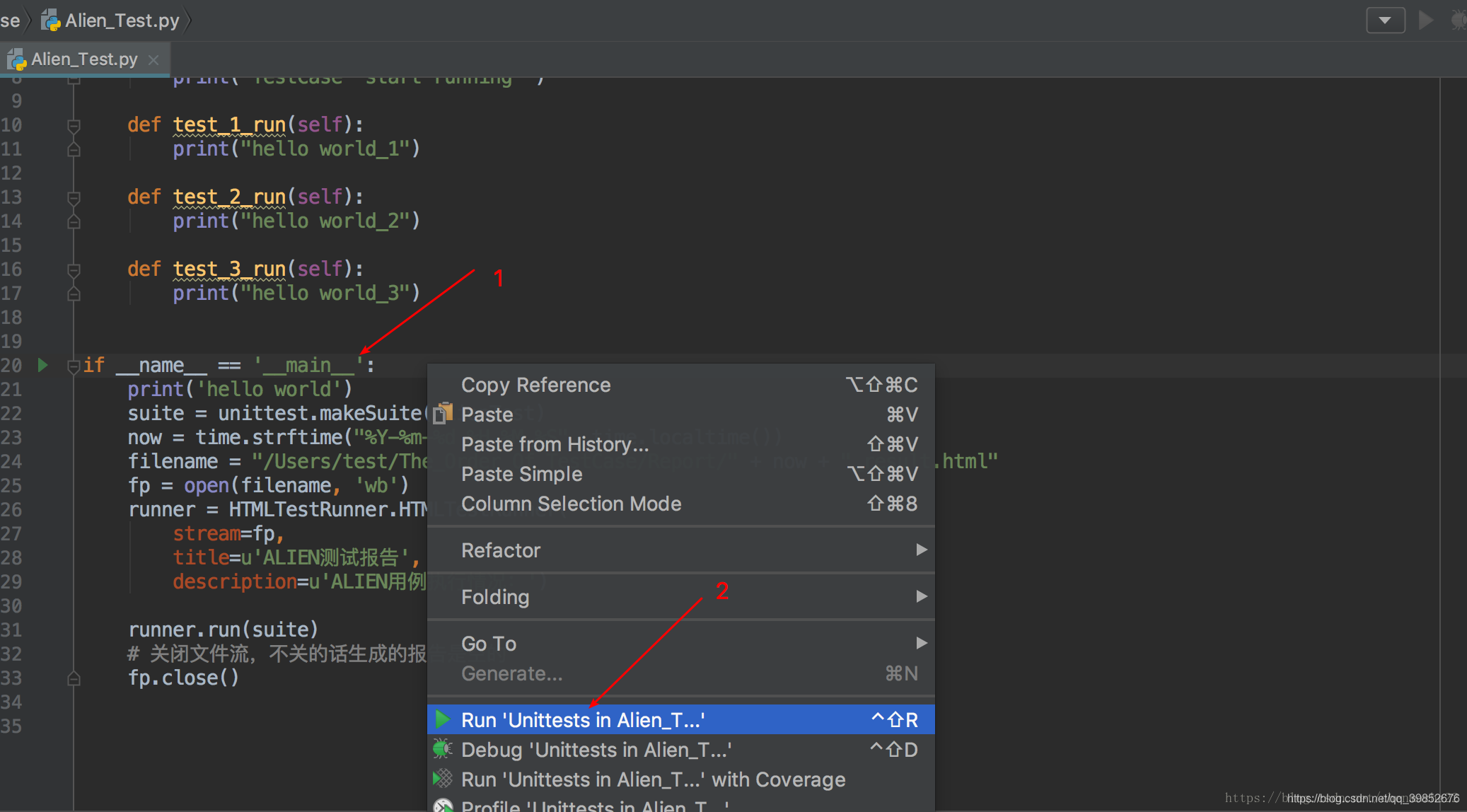Collapse the test_3_run function fold marker
The image size is (1467, 812).
tap(73, 269)
